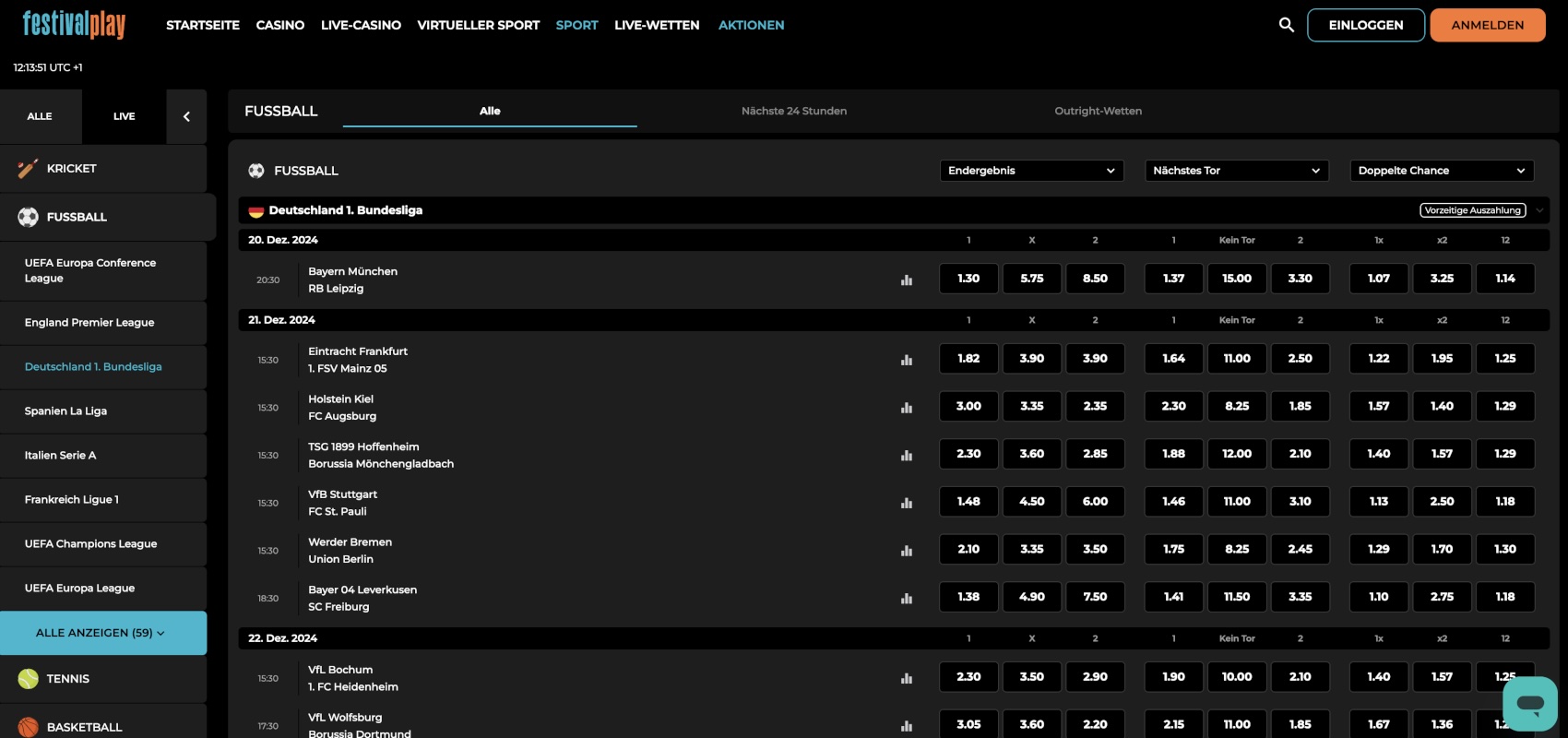
Task: Click the Einloggen button
Action: click(x=1365, y=25)
